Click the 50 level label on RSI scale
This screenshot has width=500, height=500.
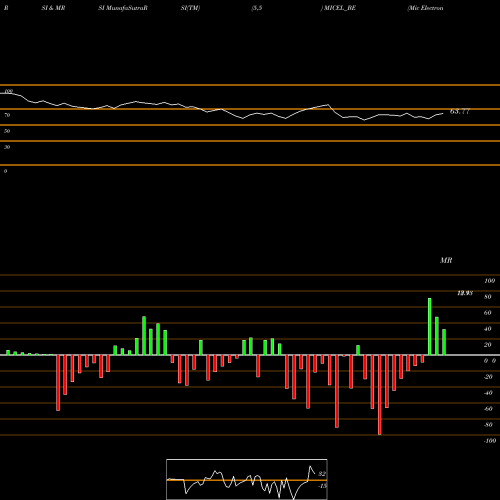pos(7,131)
